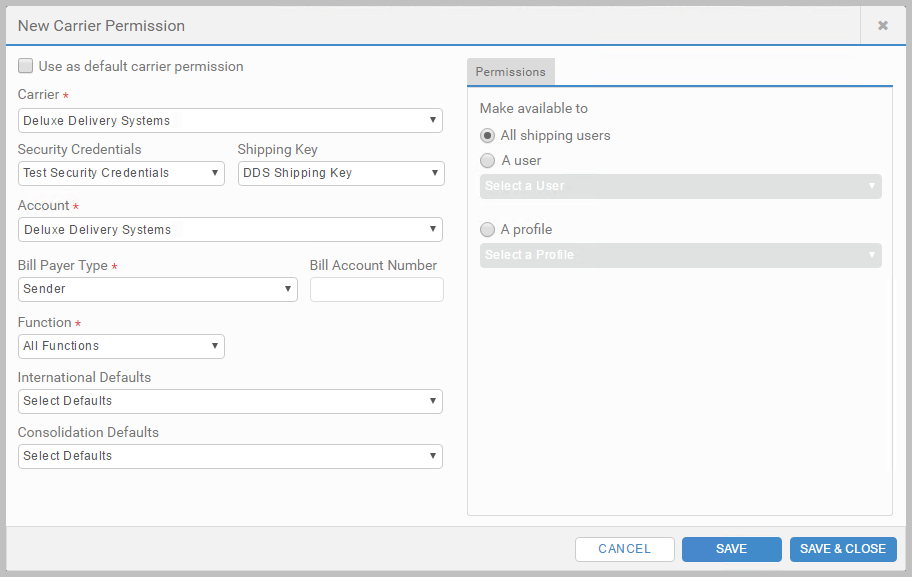The height and width of the screenshot is (577, 912).
Task: Select the All shipping users radio button
Action: tap(487, 136)
